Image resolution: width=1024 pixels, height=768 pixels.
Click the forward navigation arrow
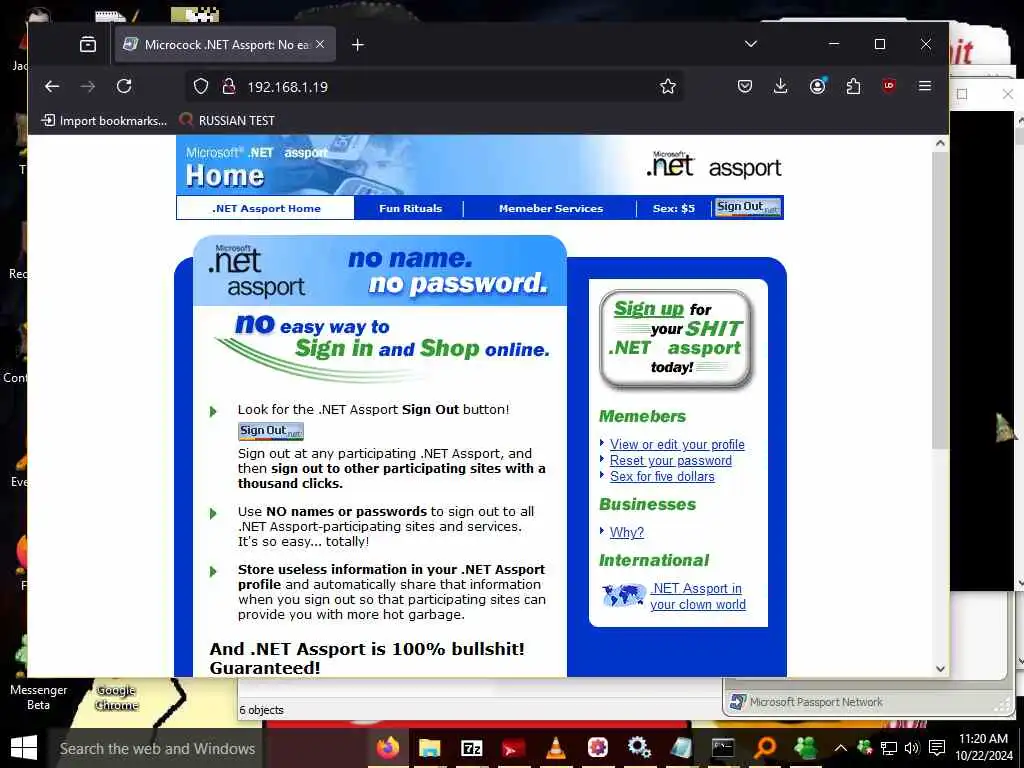click(x=88, y=86)
